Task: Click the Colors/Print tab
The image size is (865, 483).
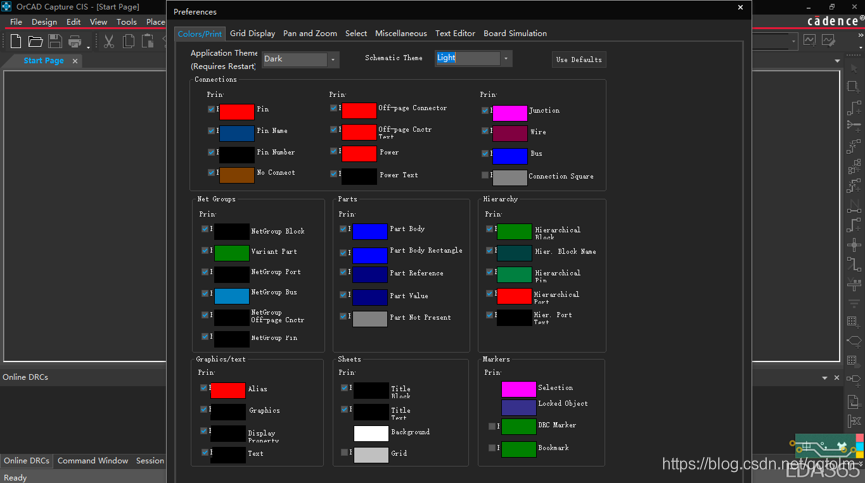Action: coord(200,34)
